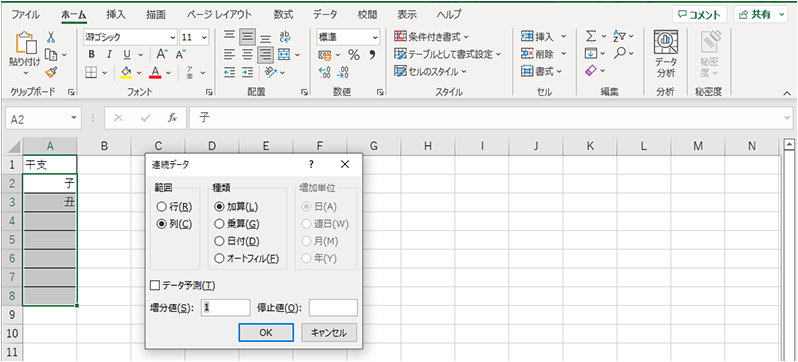
Task: Apply comma style number format
Action: [372, 54]
